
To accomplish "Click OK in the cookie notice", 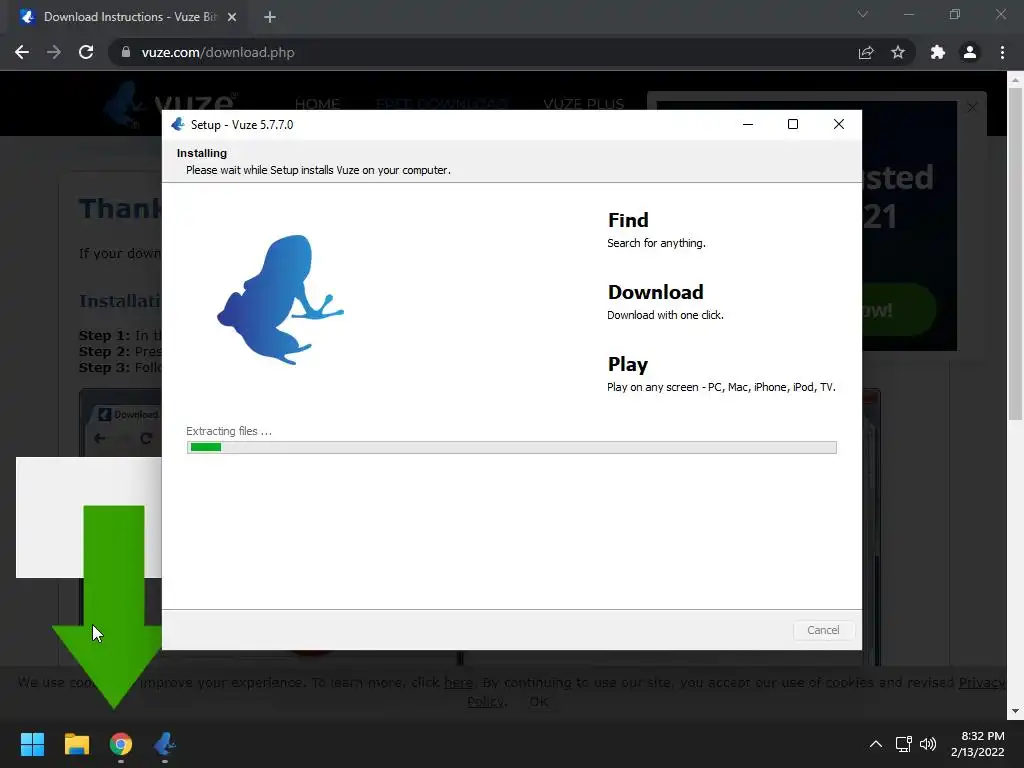I will click(x=539, y=701).
